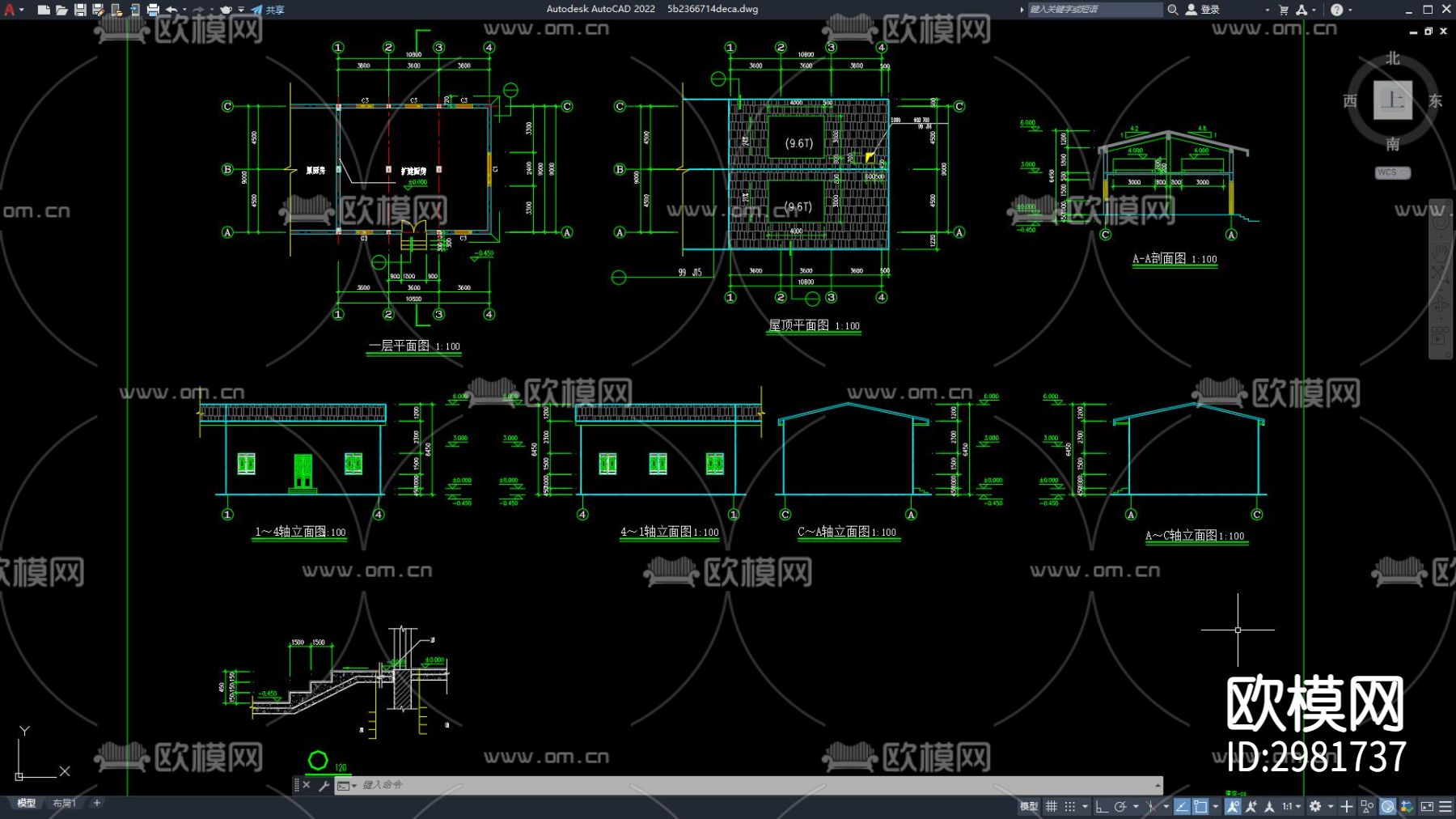1456x819 pixels.
Task: Rotate view to north on ViewCube
Action: click(1393, 58)
